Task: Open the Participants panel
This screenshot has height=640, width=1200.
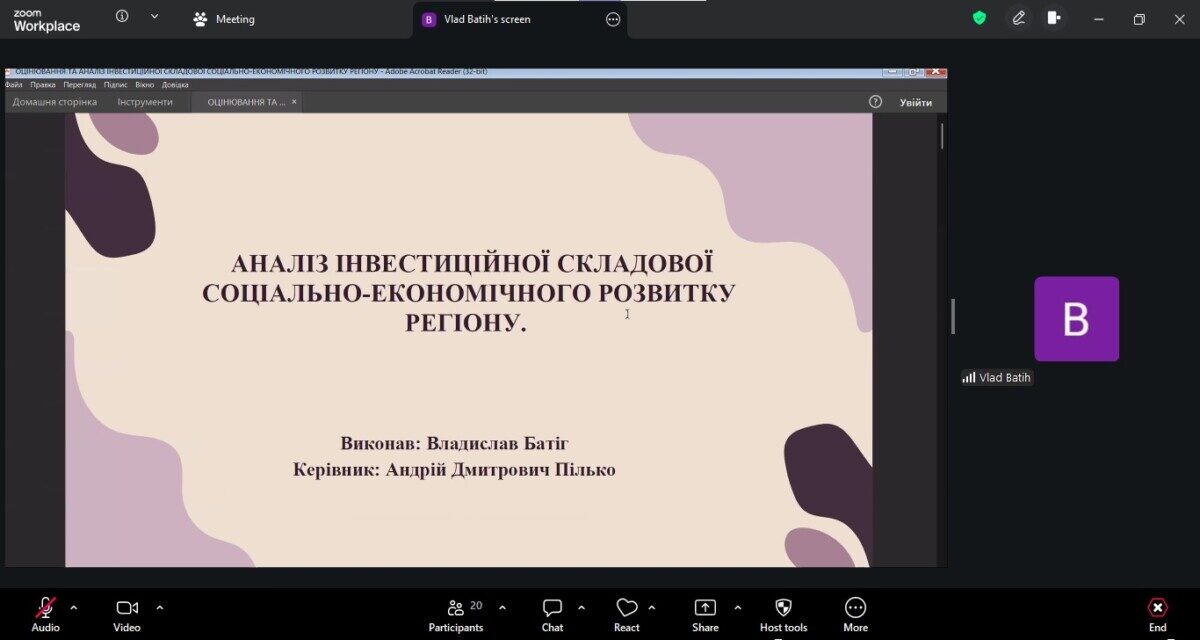Action: click(x=456, y=614)
